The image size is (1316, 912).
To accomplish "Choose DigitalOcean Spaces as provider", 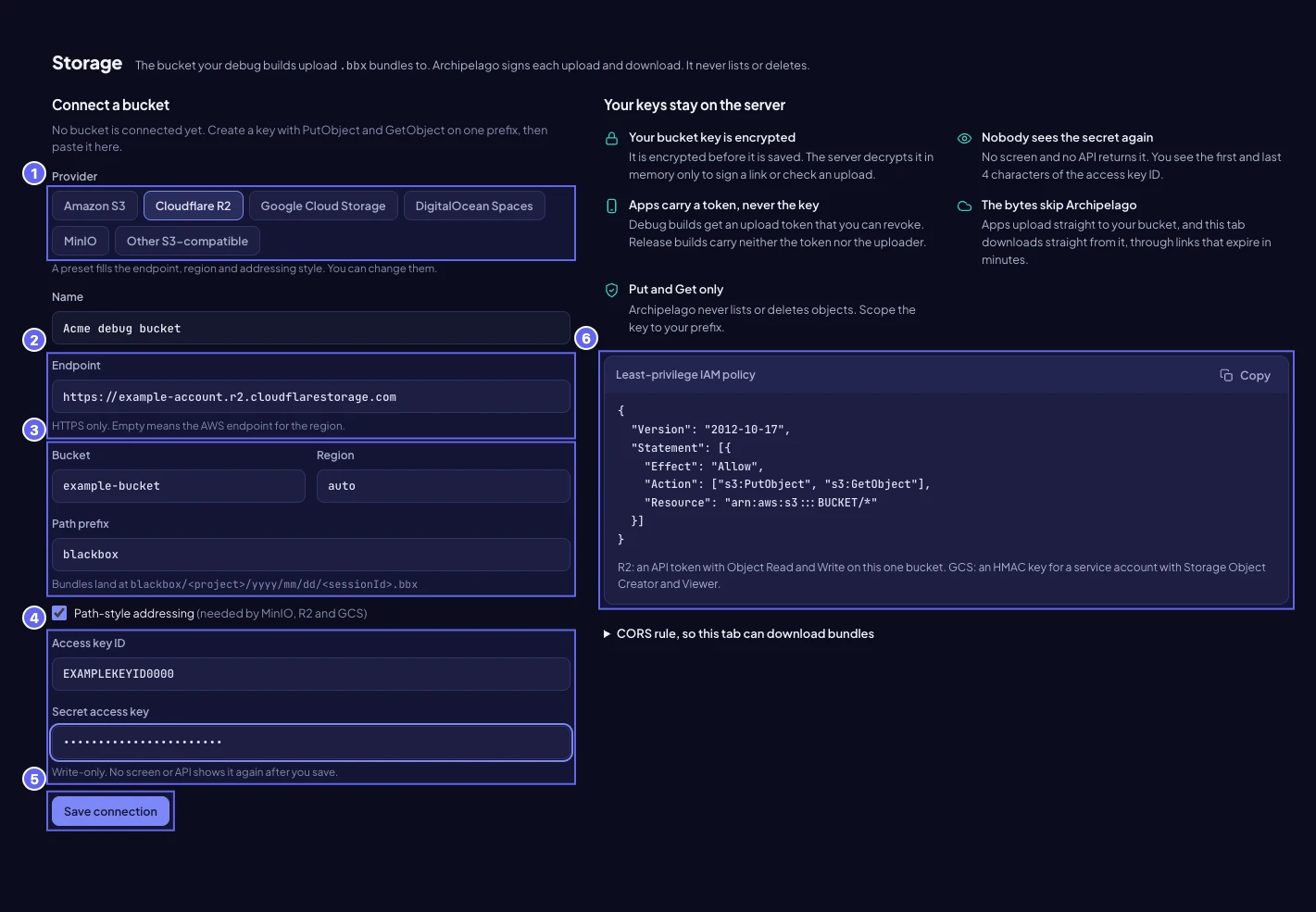I will click(474, 206).
